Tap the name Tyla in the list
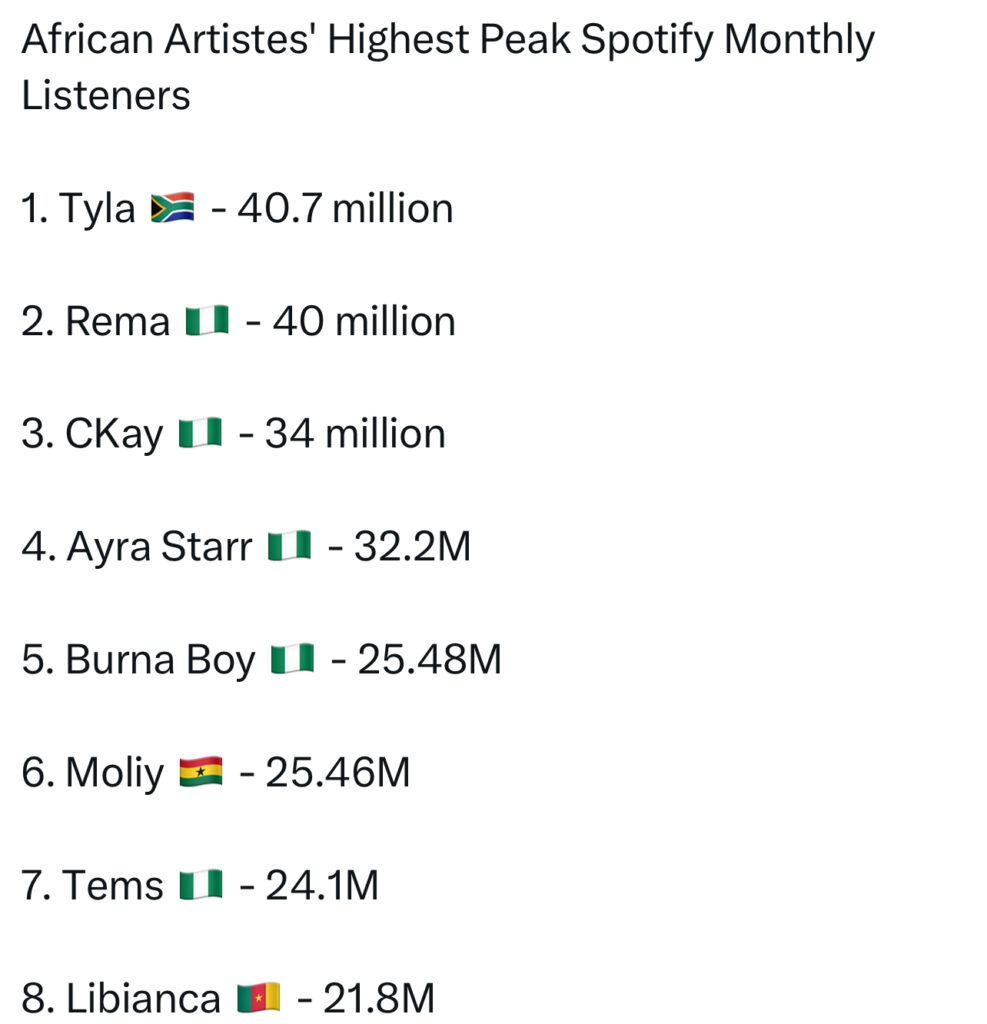Viewport: 987px width, 1024px height. (98, 209)
